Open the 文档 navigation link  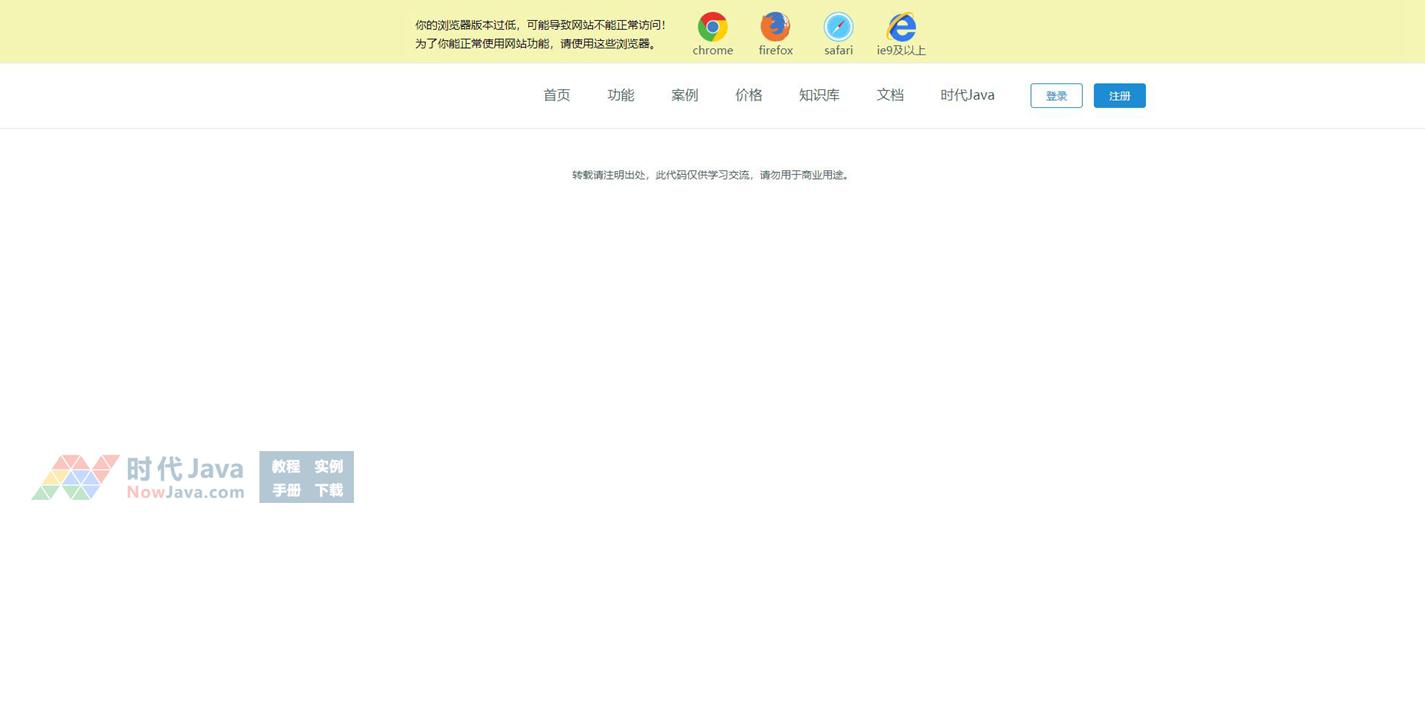click(x=890, y=95)
